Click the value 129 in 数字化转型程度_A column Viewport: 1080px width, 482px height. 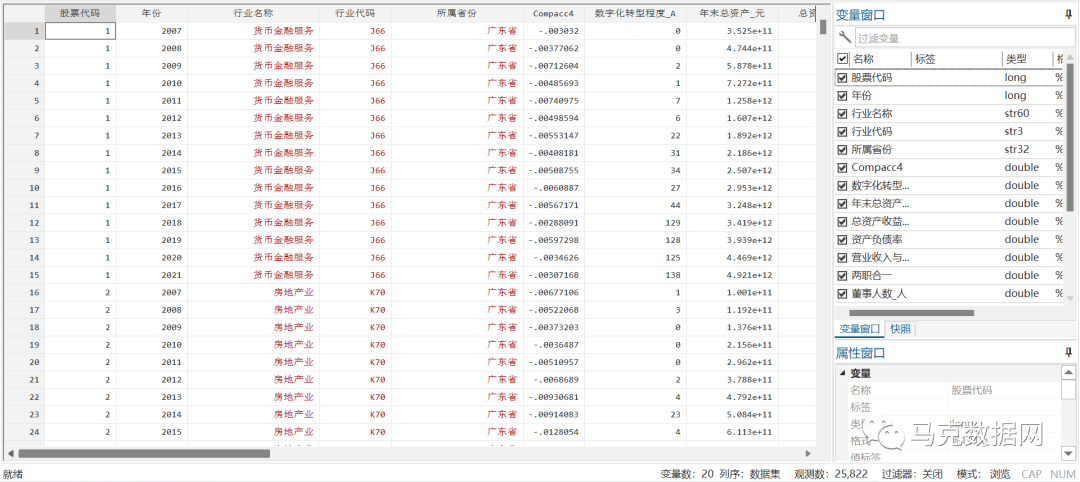tap(635, 222)
